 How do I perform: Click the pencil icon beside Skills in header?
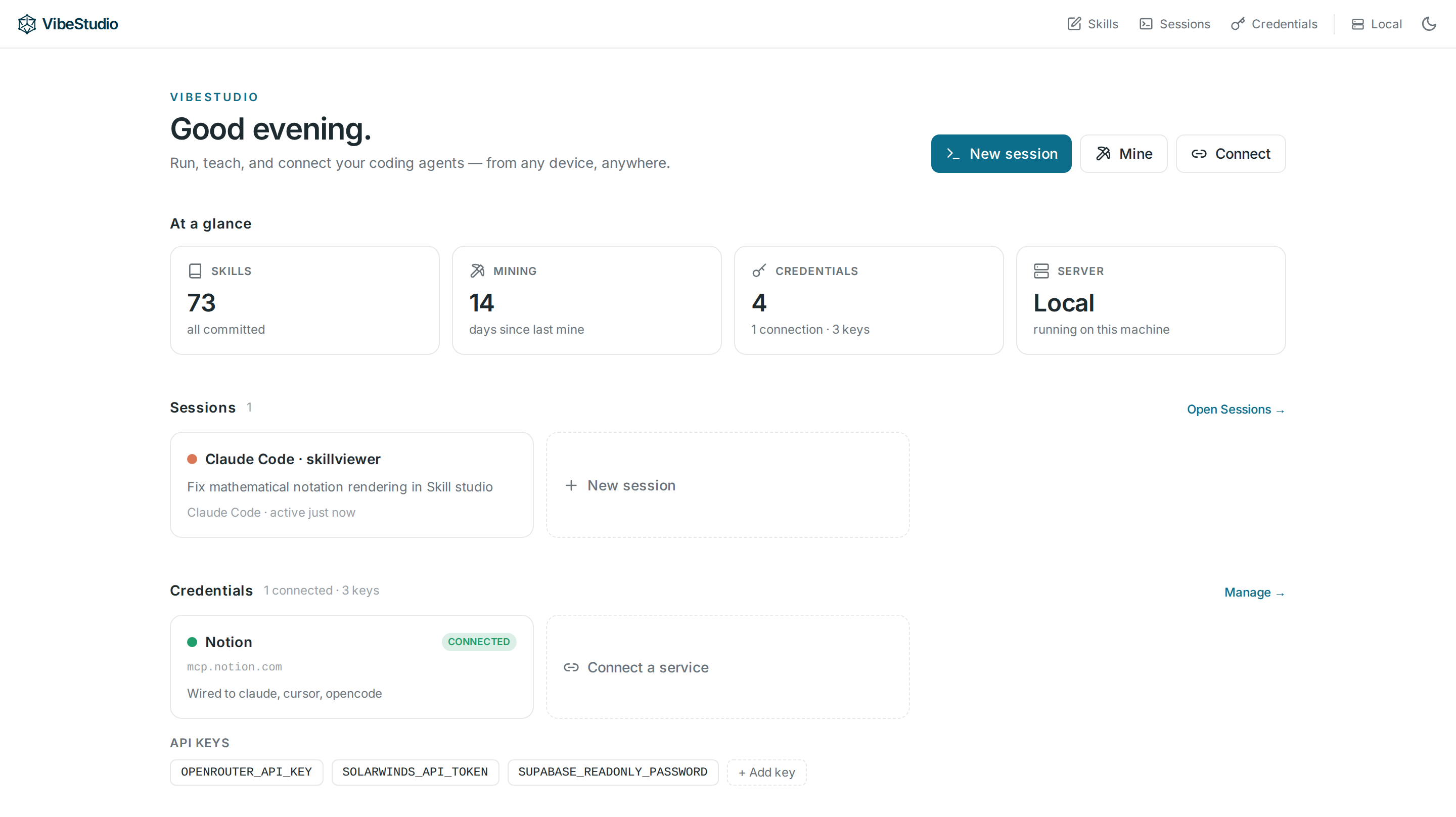(1074, 24)
